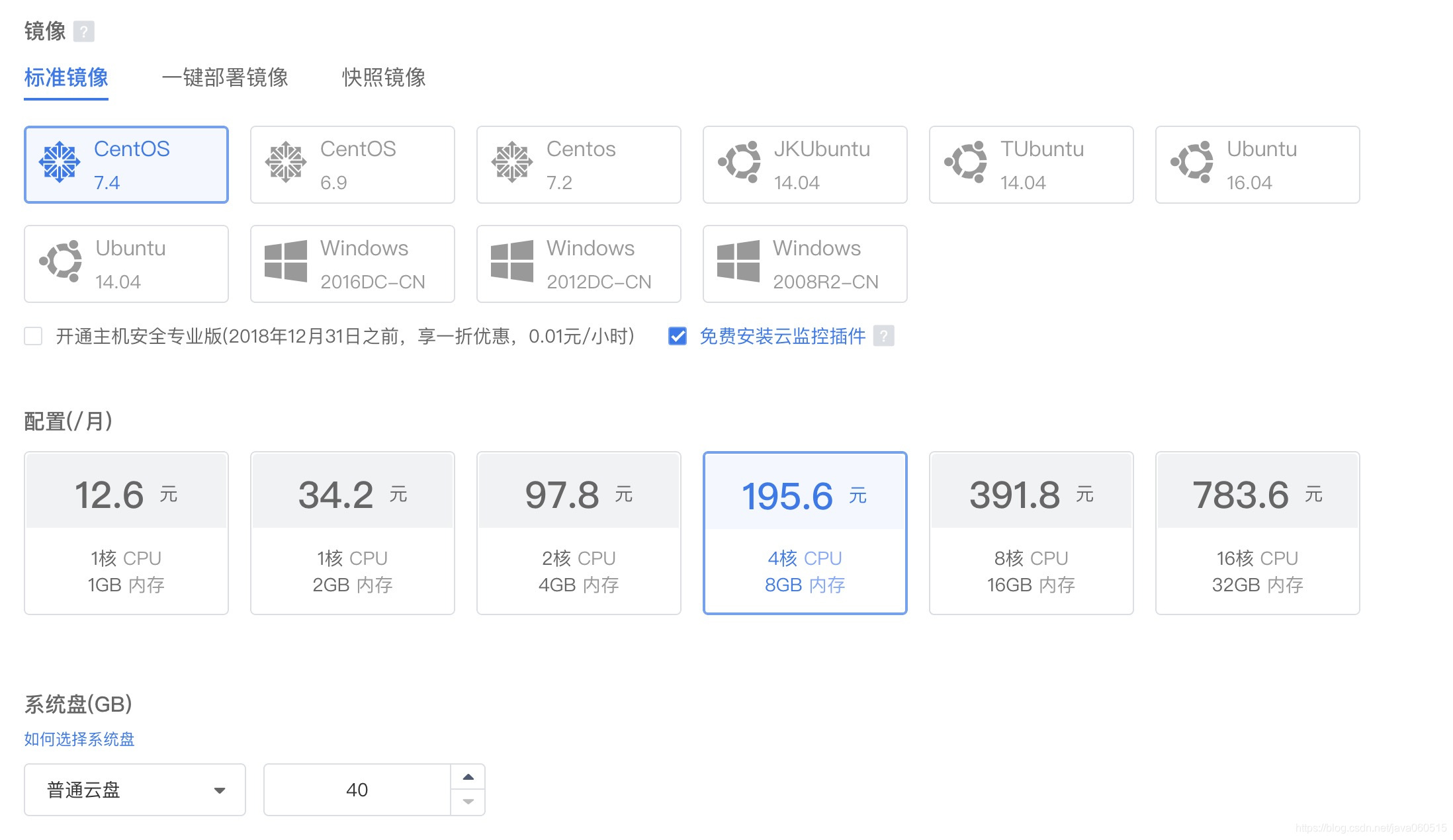Switch to 快照镜像 tab

click(384, 77)
